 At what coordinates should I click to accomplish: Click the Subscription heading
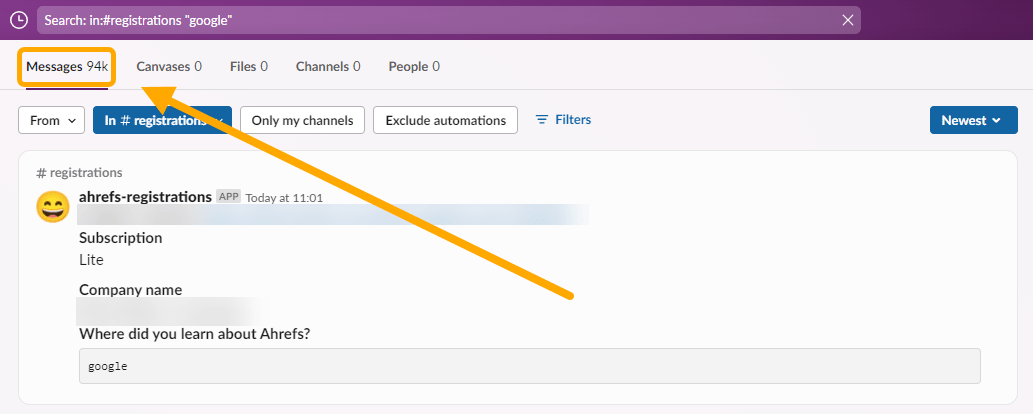coord(121,238)
